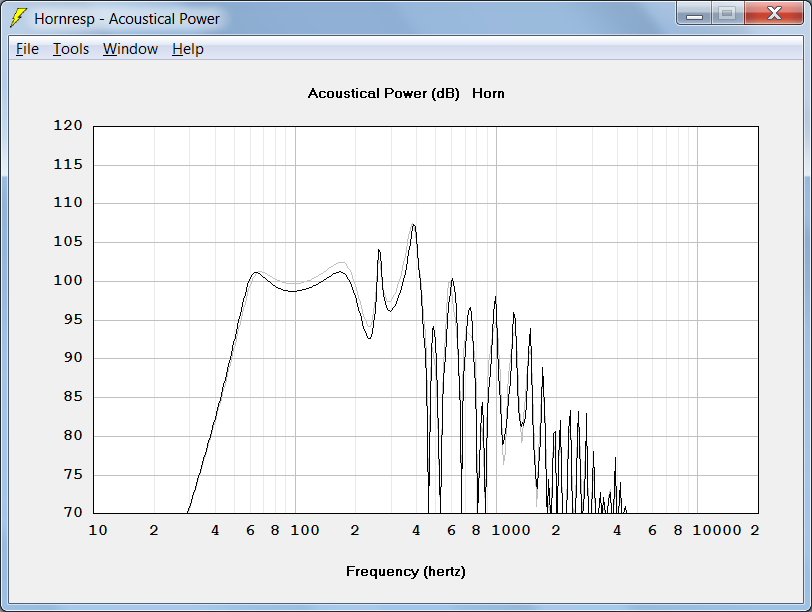The height and width of the screenshot is (612, 812).
Task: Click the curve peak near 400 Hz
Action: [x=413, y=225]
